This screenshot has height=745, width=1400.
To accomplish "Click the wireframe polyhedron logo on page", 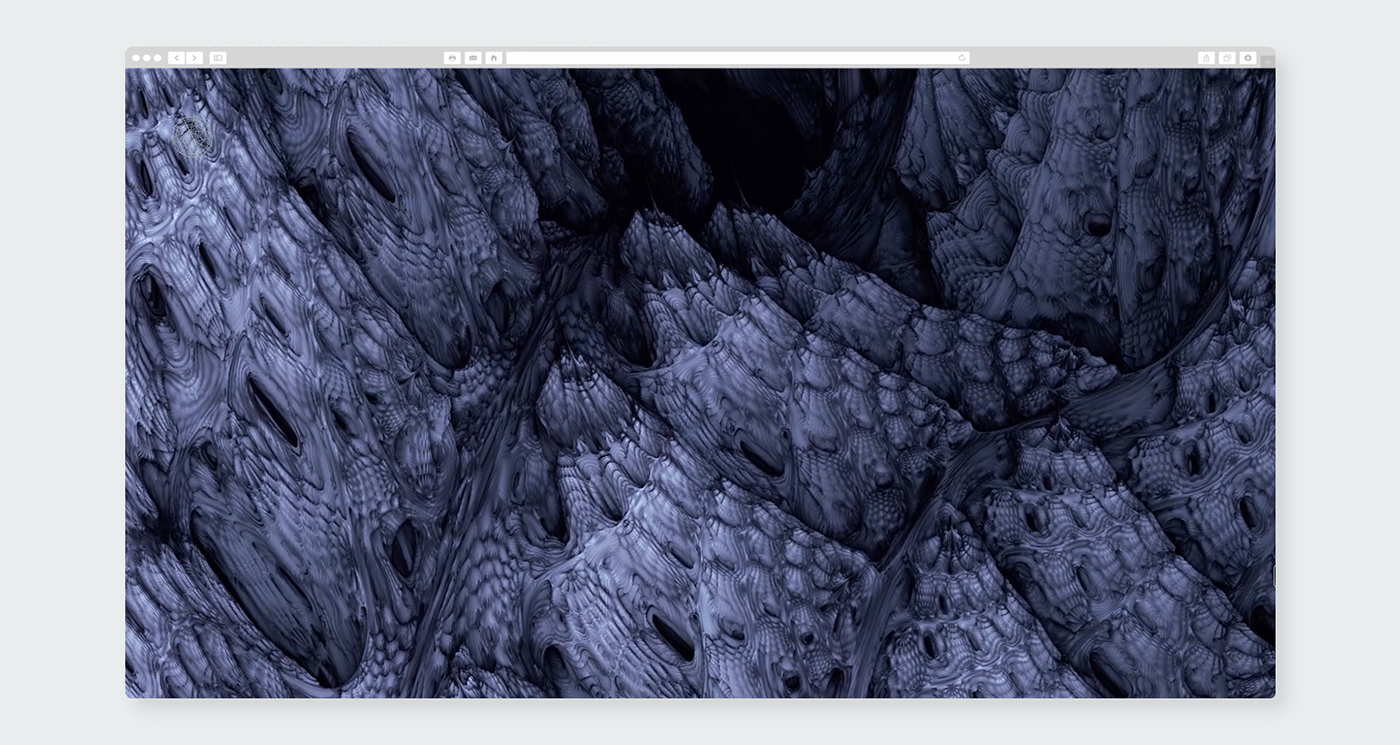I will point(192,136).
